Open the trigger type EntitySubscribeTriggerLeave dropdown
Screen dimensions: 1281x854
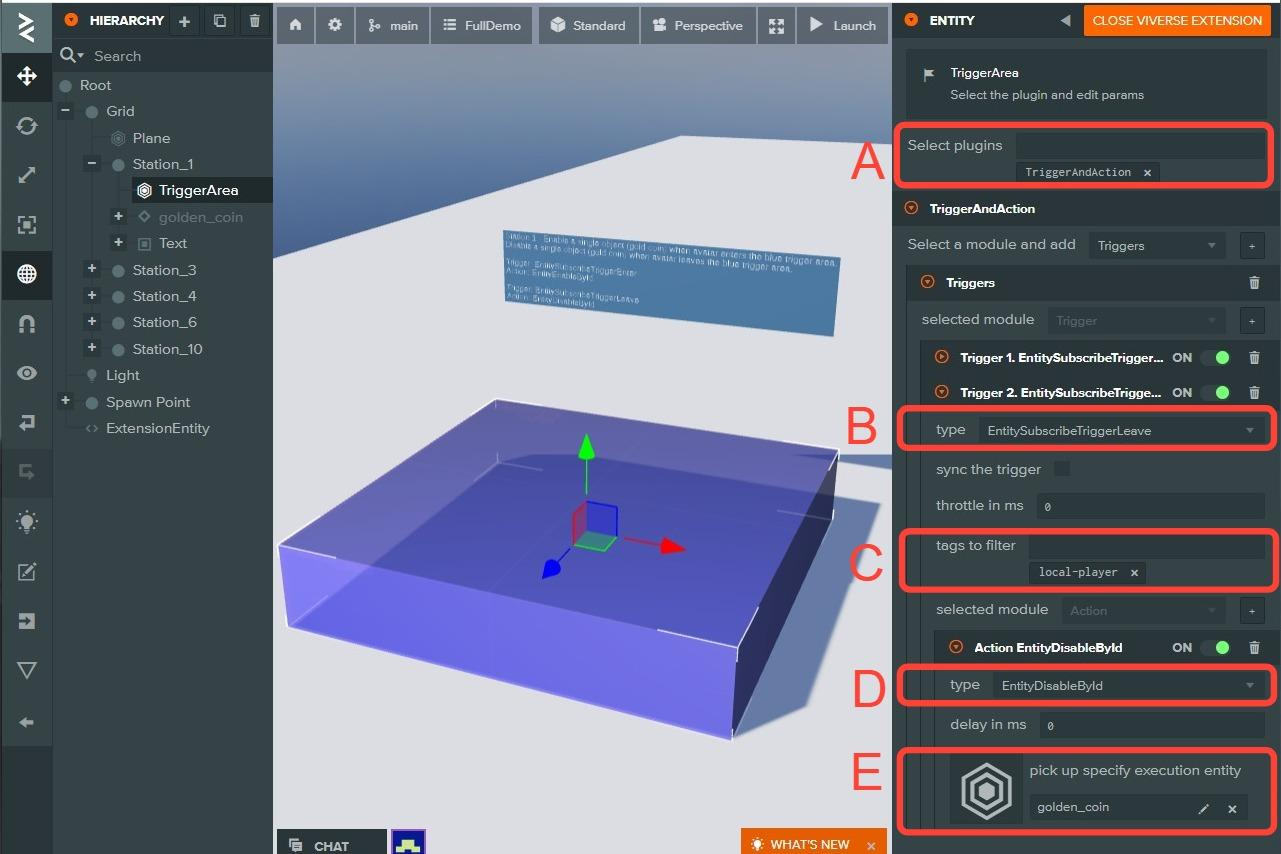coord(1120,431)
